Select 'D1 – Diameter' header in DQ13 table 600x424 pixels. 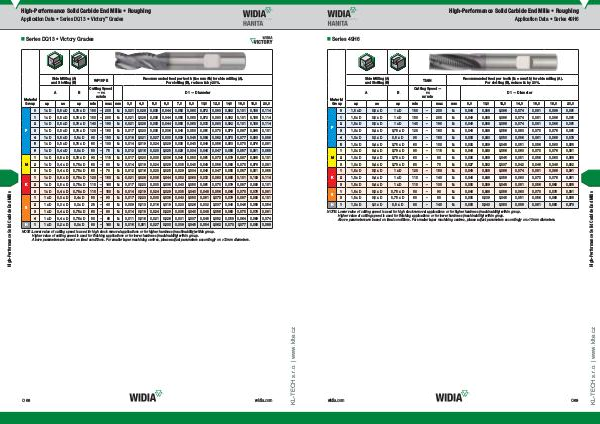197,93
